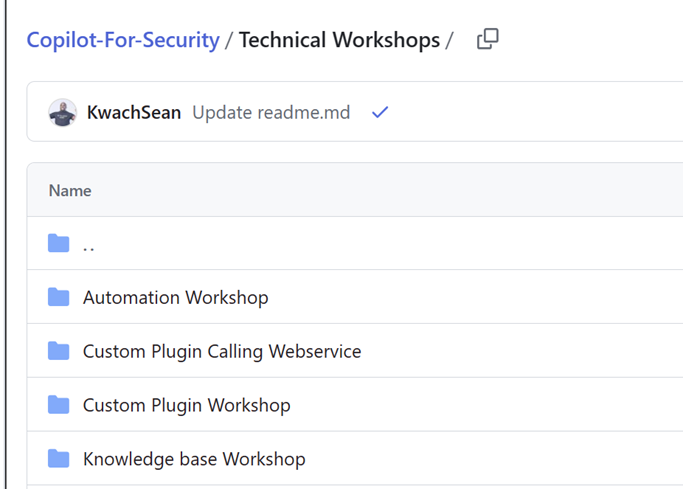This screenshot has height=489, width=683.
Task: Click KwachSean's avatar picture
Action: [x=62, y=113]
